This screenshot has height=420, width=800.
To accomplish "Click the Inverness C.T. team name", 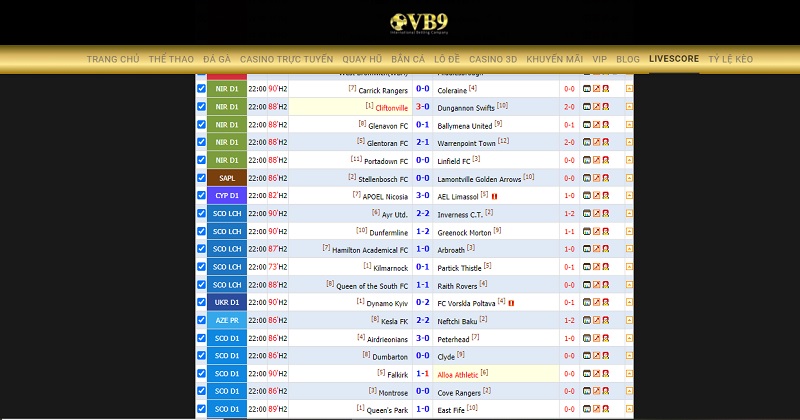I will [x=460, y=215].
